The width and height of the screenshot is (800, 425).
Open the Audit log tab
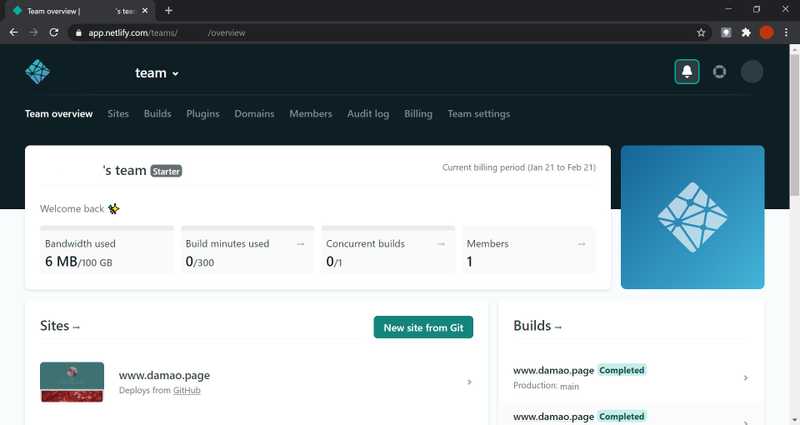coord(368,114)
